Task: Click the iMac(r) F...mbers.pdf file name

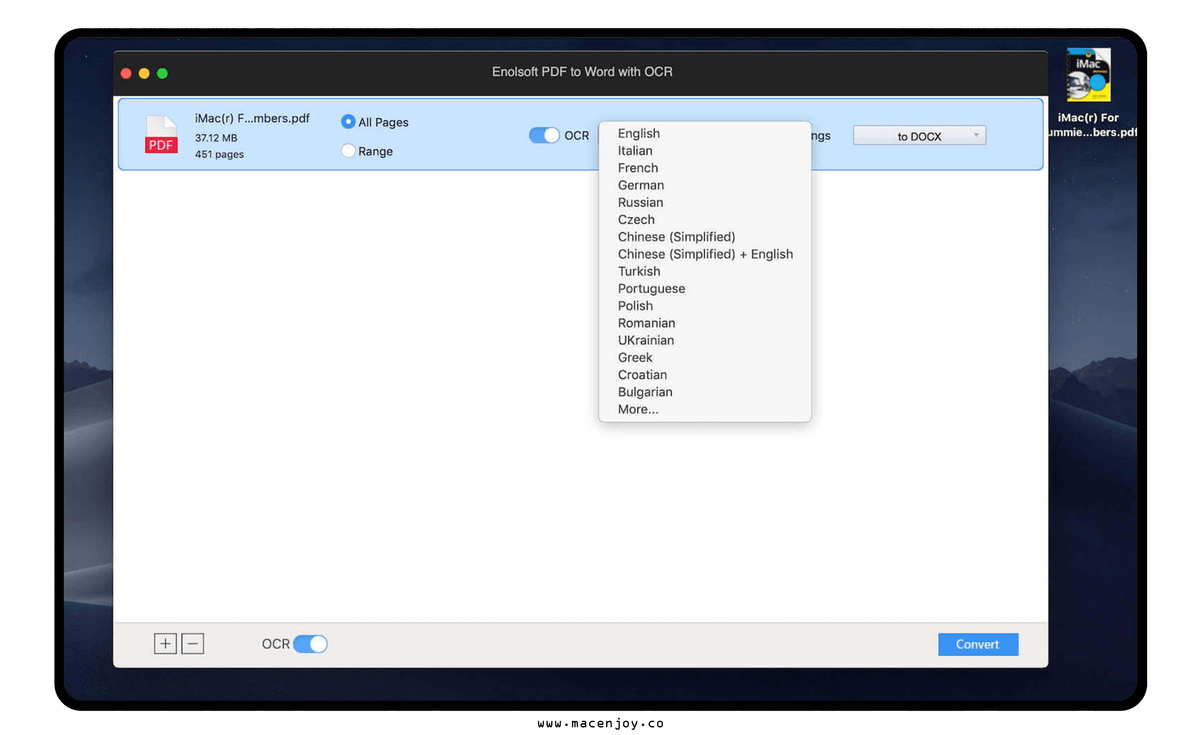Action: pos(252,118)
